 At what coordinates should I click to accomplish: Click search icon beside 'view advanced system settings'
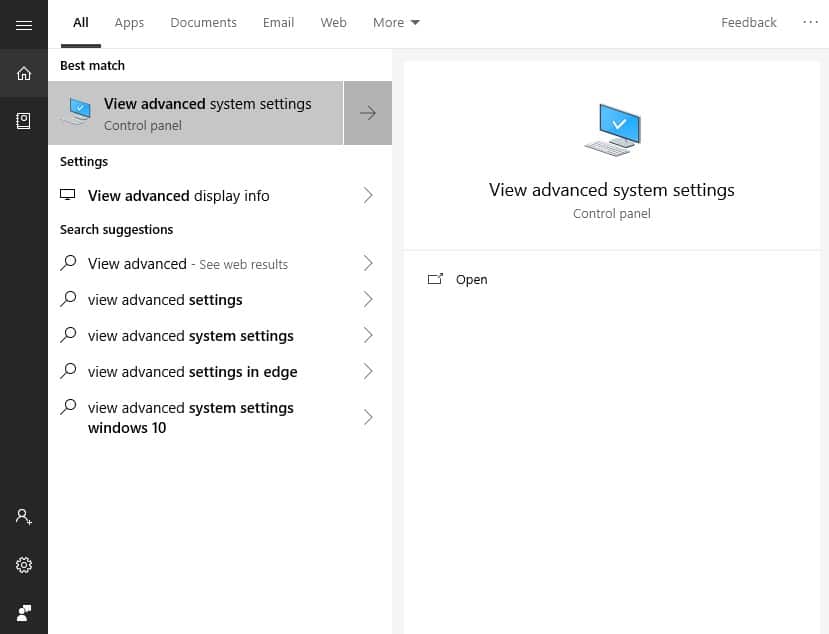[68, 335]
